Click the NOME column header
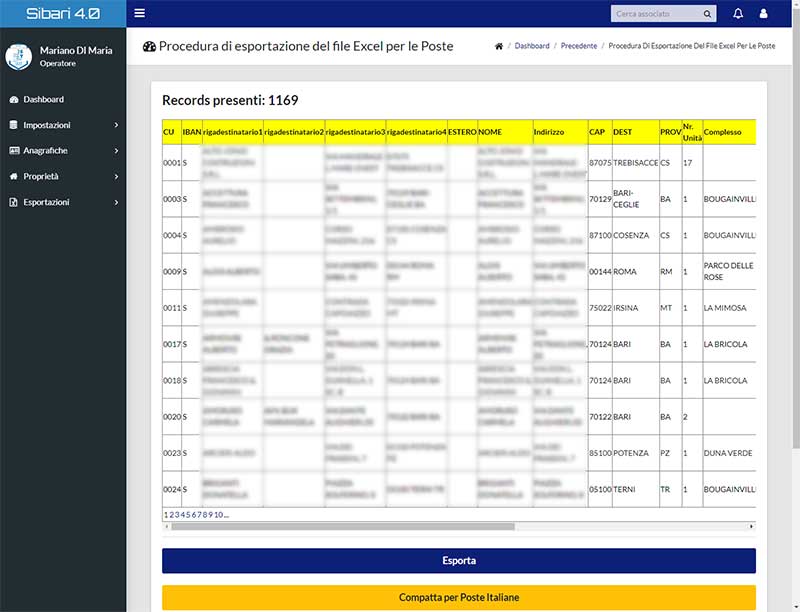 pyautogui.click(x=505, y=132)
